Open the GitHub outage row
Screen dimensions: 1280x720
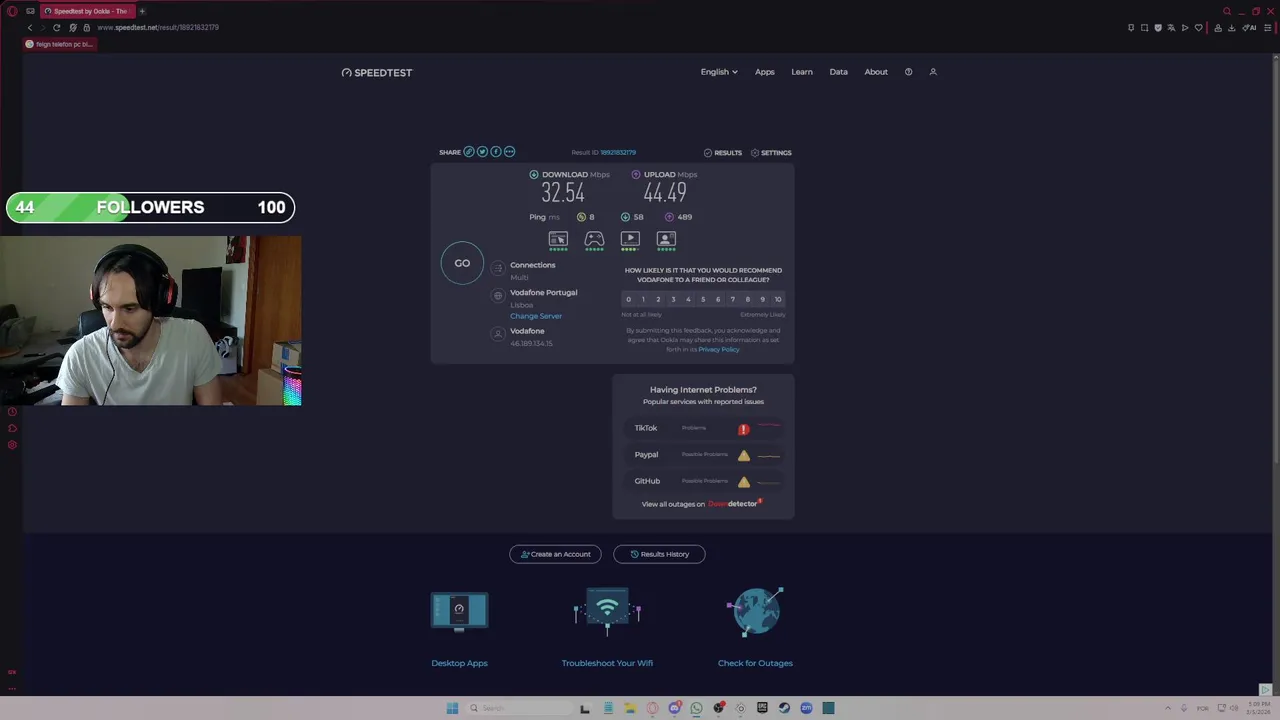(703, 481)
